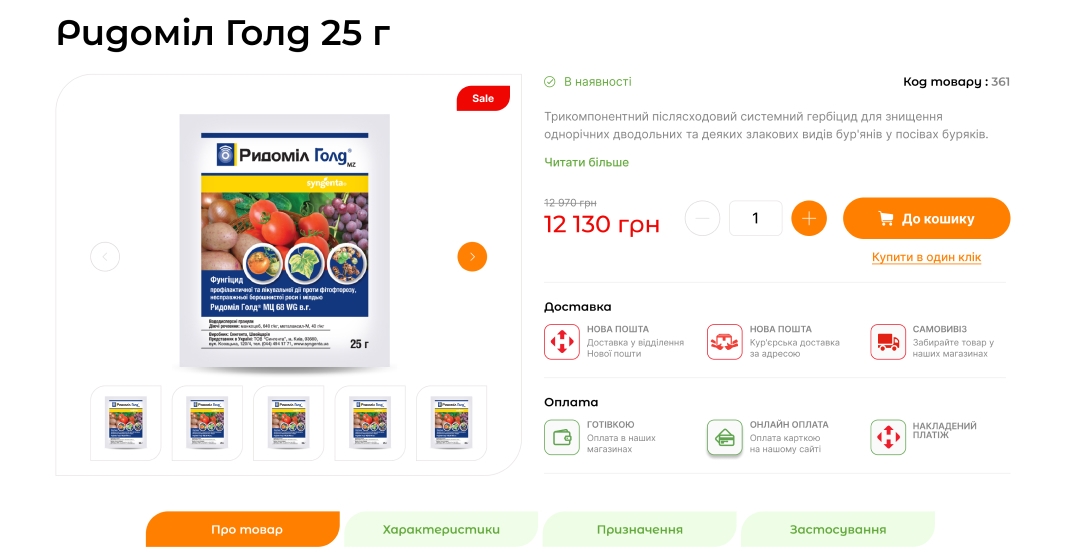Select the Призначення tab

pyautogui.click(x=639, y=530)
